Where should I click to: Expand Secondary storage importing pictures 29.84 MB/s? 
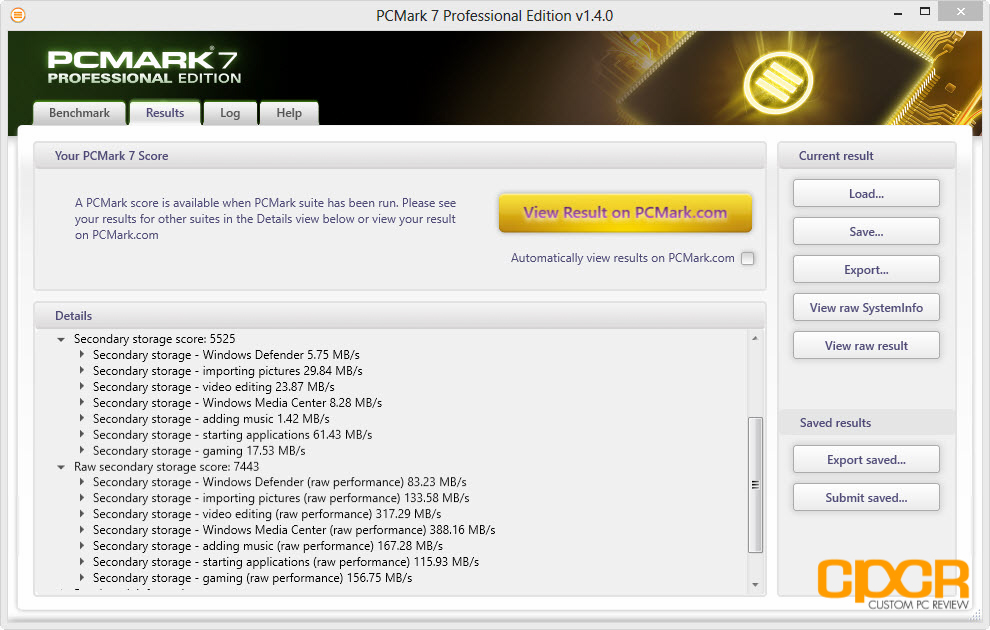tap(82, 371)
